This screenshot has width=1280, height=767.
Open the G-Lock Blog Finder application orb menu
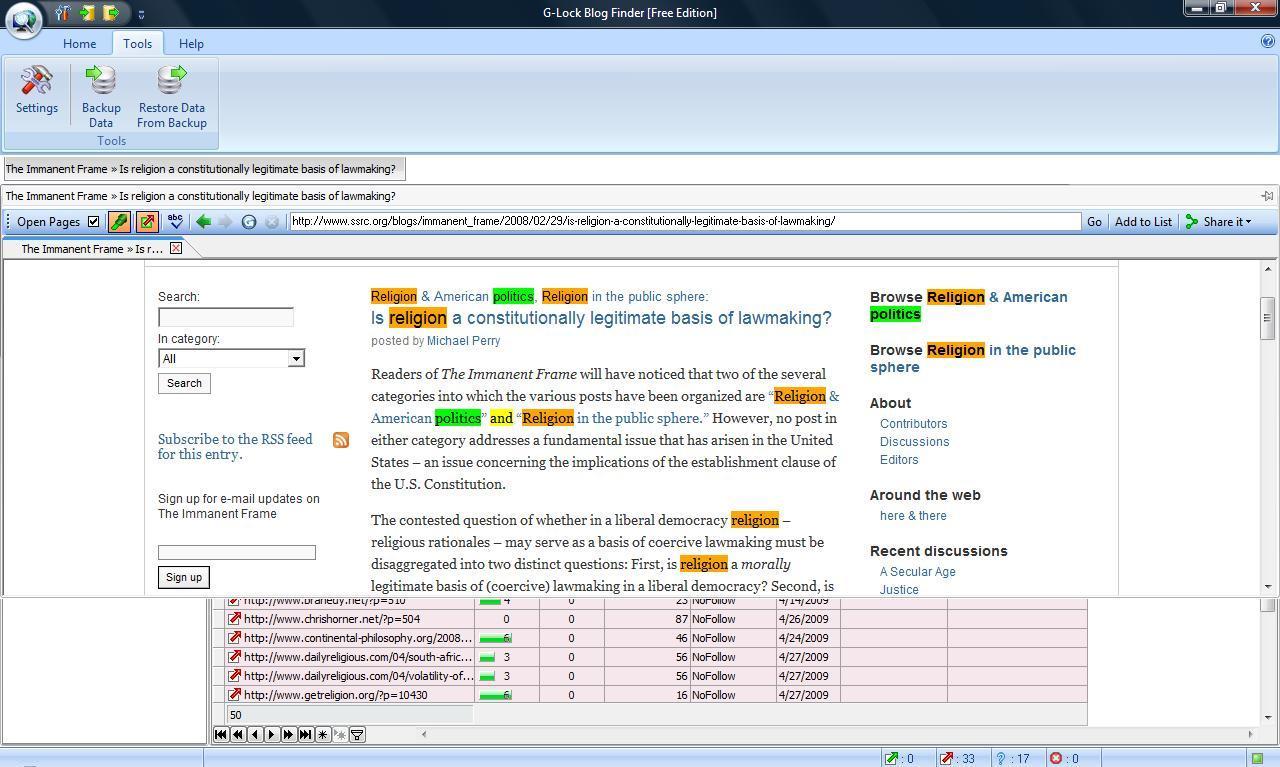tap(23, 19)
